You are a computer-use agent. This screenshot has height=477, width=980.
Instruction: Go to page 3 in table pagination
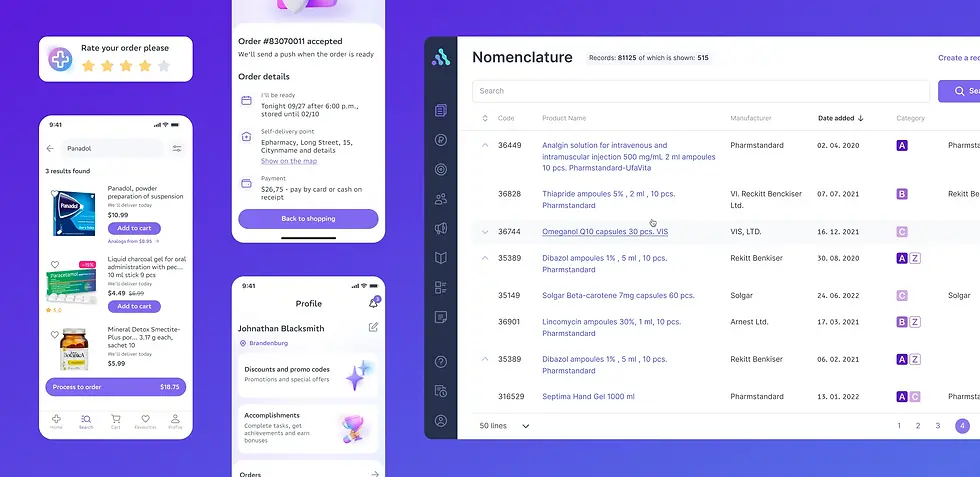point(938,426)
